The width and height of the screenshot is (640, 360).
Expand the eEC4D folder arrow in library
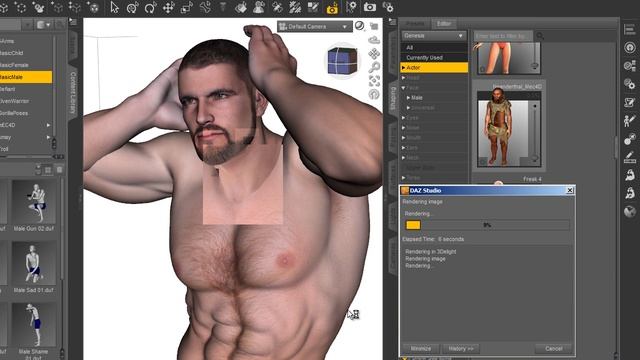(x=49, y=125)
